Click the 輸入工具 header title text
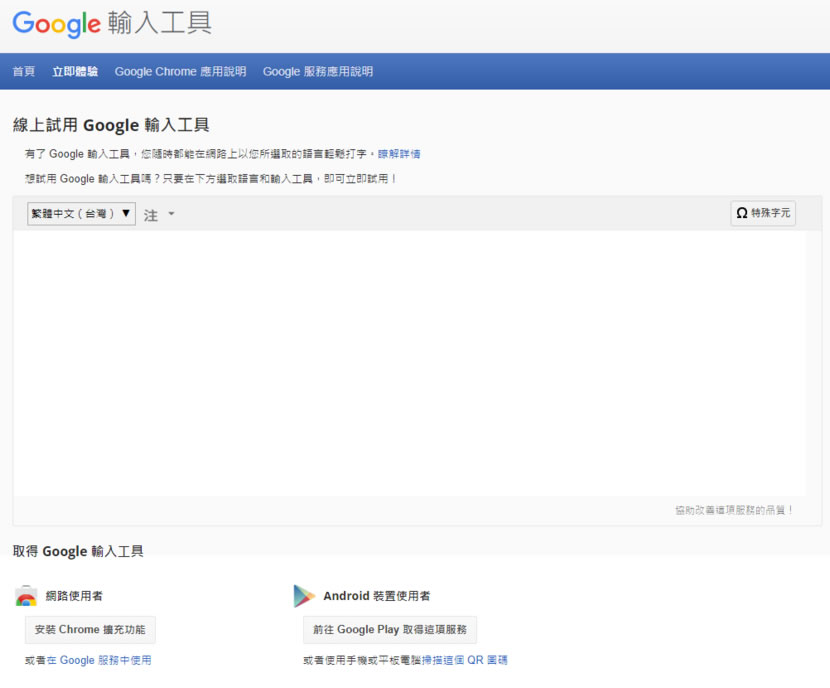830x688 pixels. click(x=159, y=23)
